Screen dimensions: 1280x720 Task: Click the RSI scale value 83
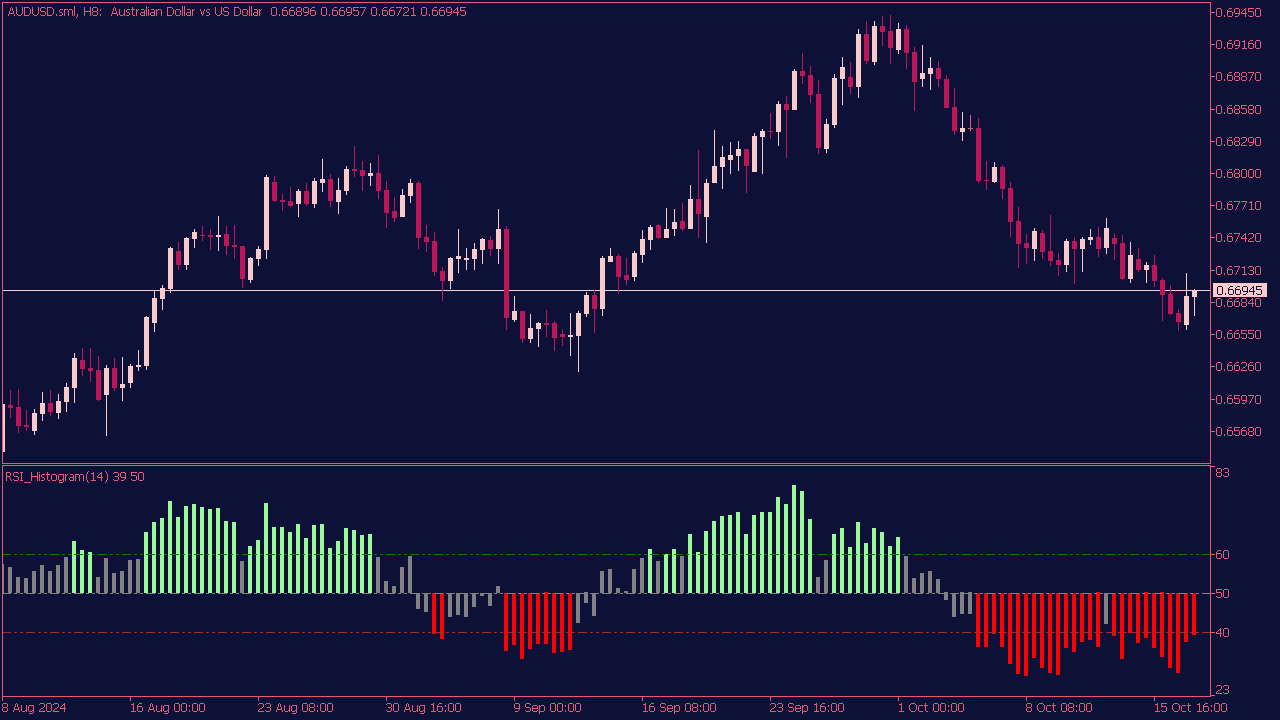[1223, 473]
